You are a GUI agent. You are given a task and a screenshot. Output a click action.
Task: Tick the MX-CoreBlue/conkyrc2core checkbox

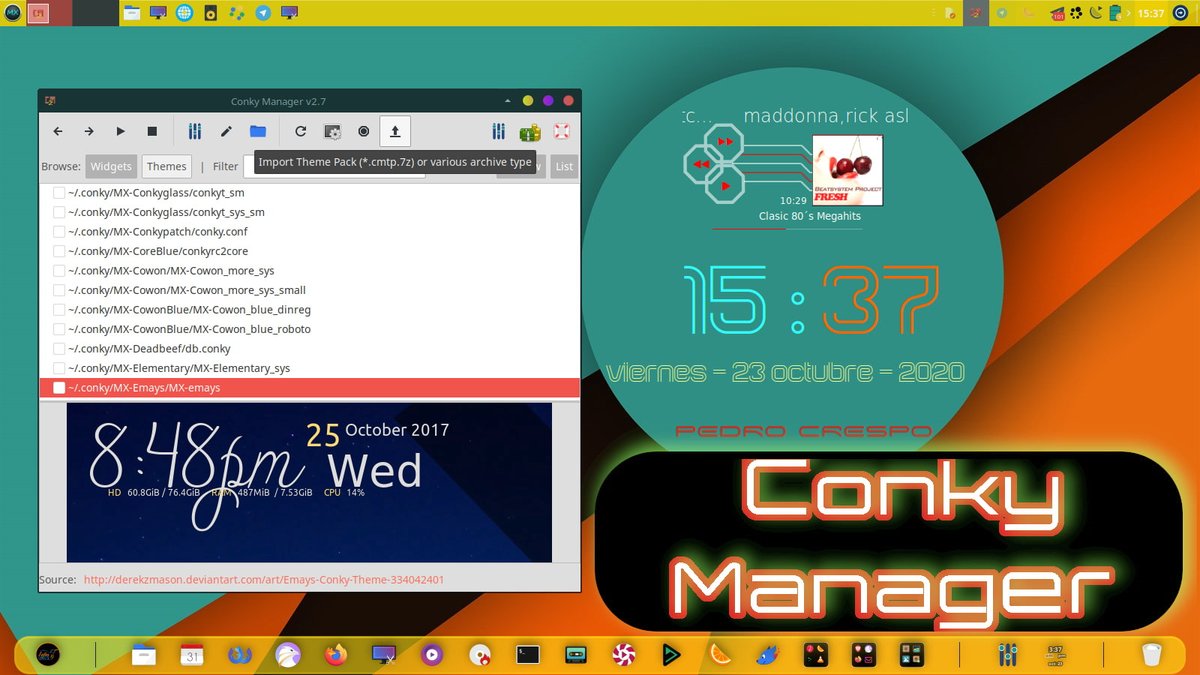click(x=59, y=251)
